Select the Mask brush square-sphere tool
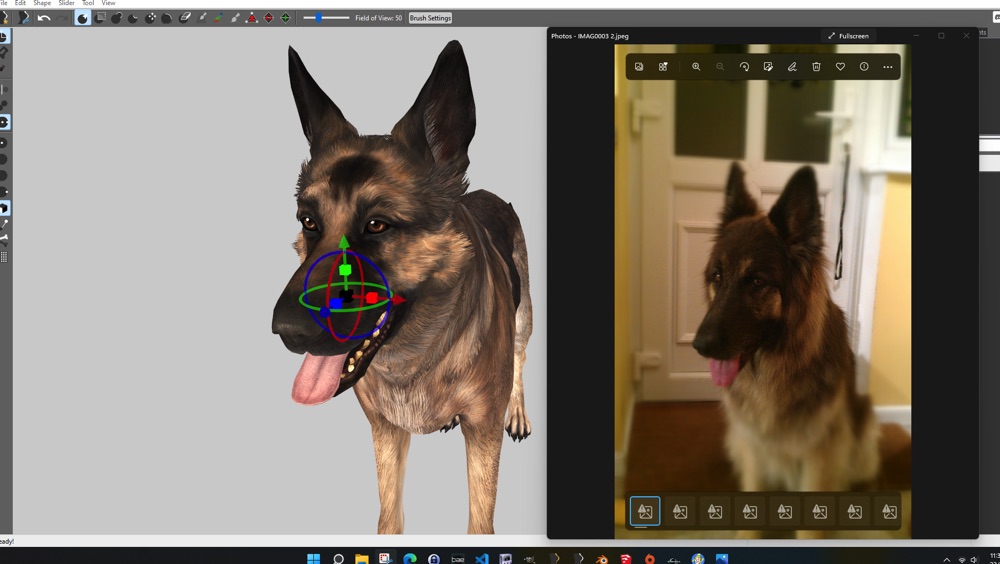1000x564 pixels. [100, 18]
